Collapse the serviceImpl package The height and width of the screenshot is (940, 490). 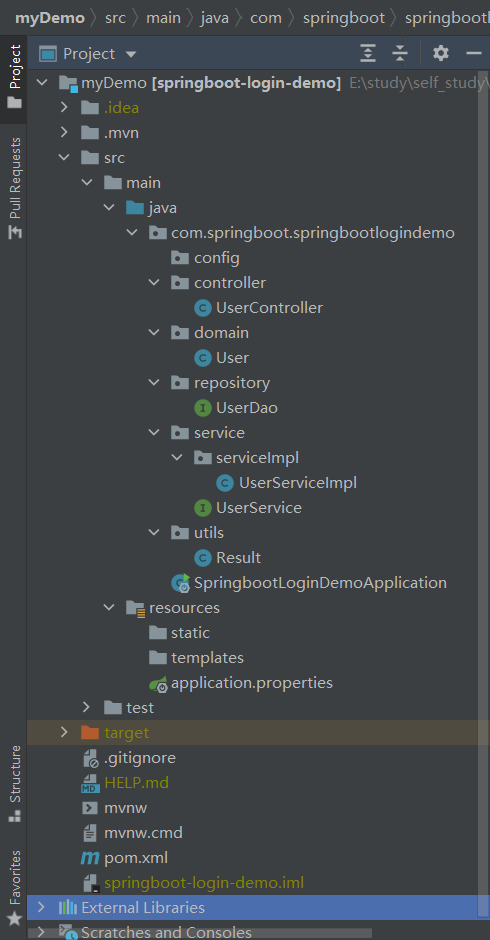click(177, 457)
